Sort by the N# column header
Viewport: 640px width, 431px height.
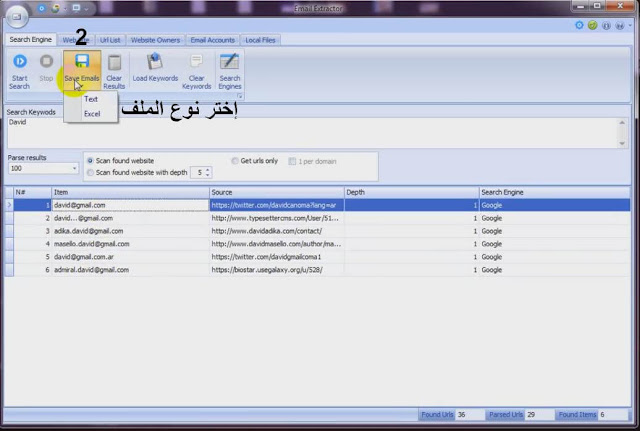33,192
